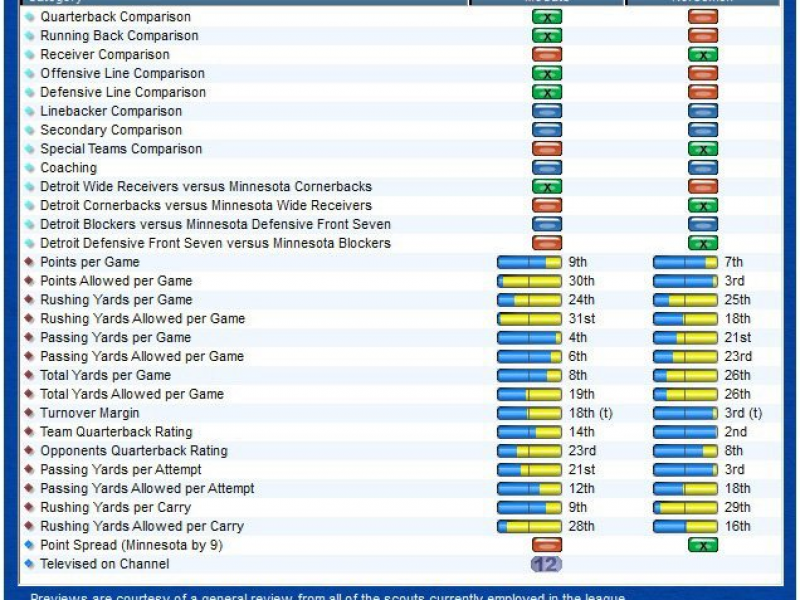The width and height of the screenshot is (800, 600).
Task: Select Detroit Blockers versus Minnesota Defensive Front Seven
Action: [215, 224]
